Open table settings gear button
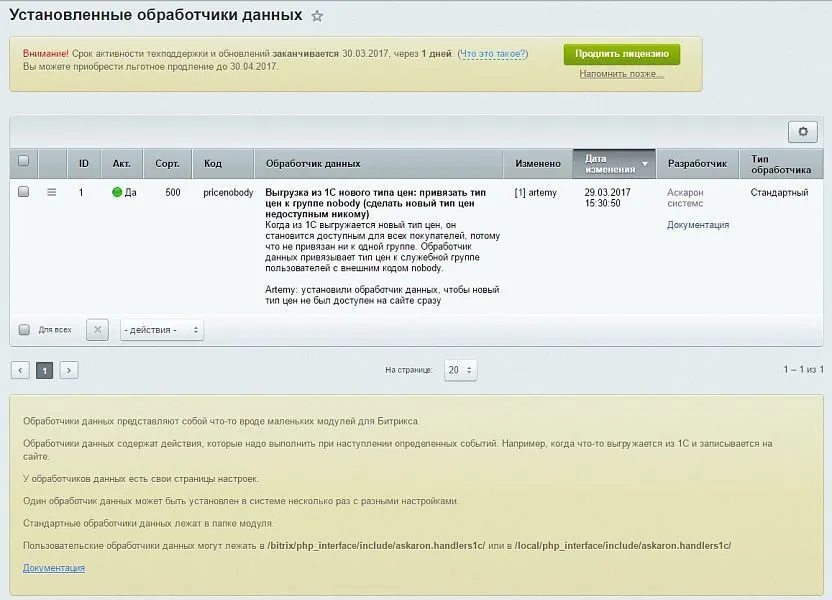The image size is (832, 600). (x=802, y=132)
